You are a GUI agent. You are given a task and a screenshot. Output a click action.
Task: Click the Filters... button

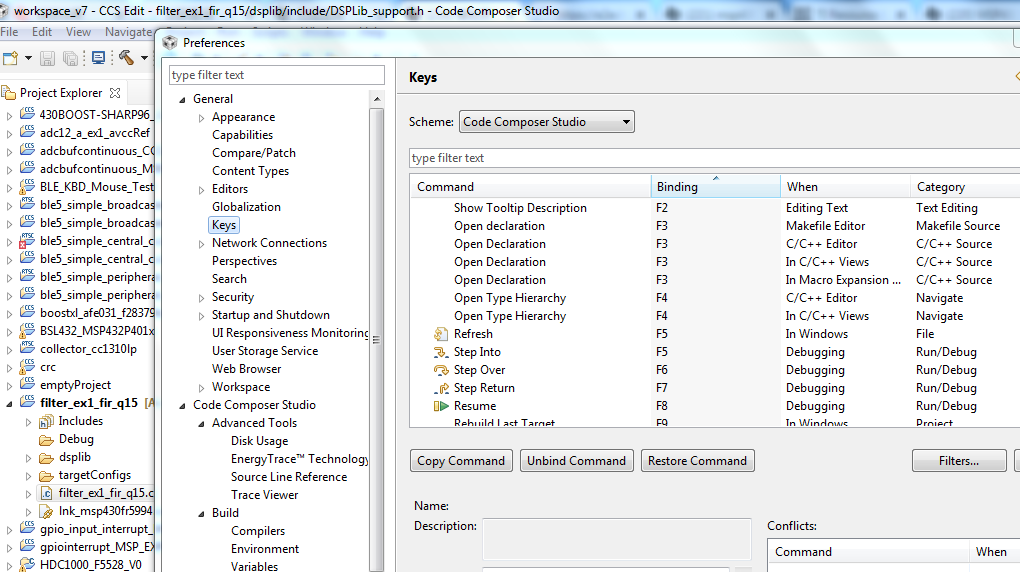[959, 461]
